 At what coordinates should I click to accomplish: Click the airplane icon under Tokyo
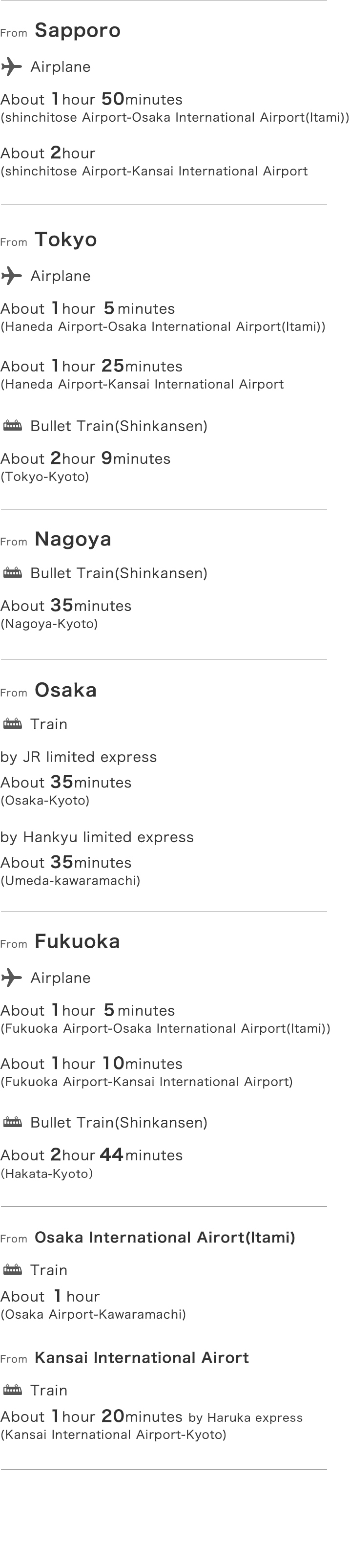pyautogui.click(x=12, y=276)
